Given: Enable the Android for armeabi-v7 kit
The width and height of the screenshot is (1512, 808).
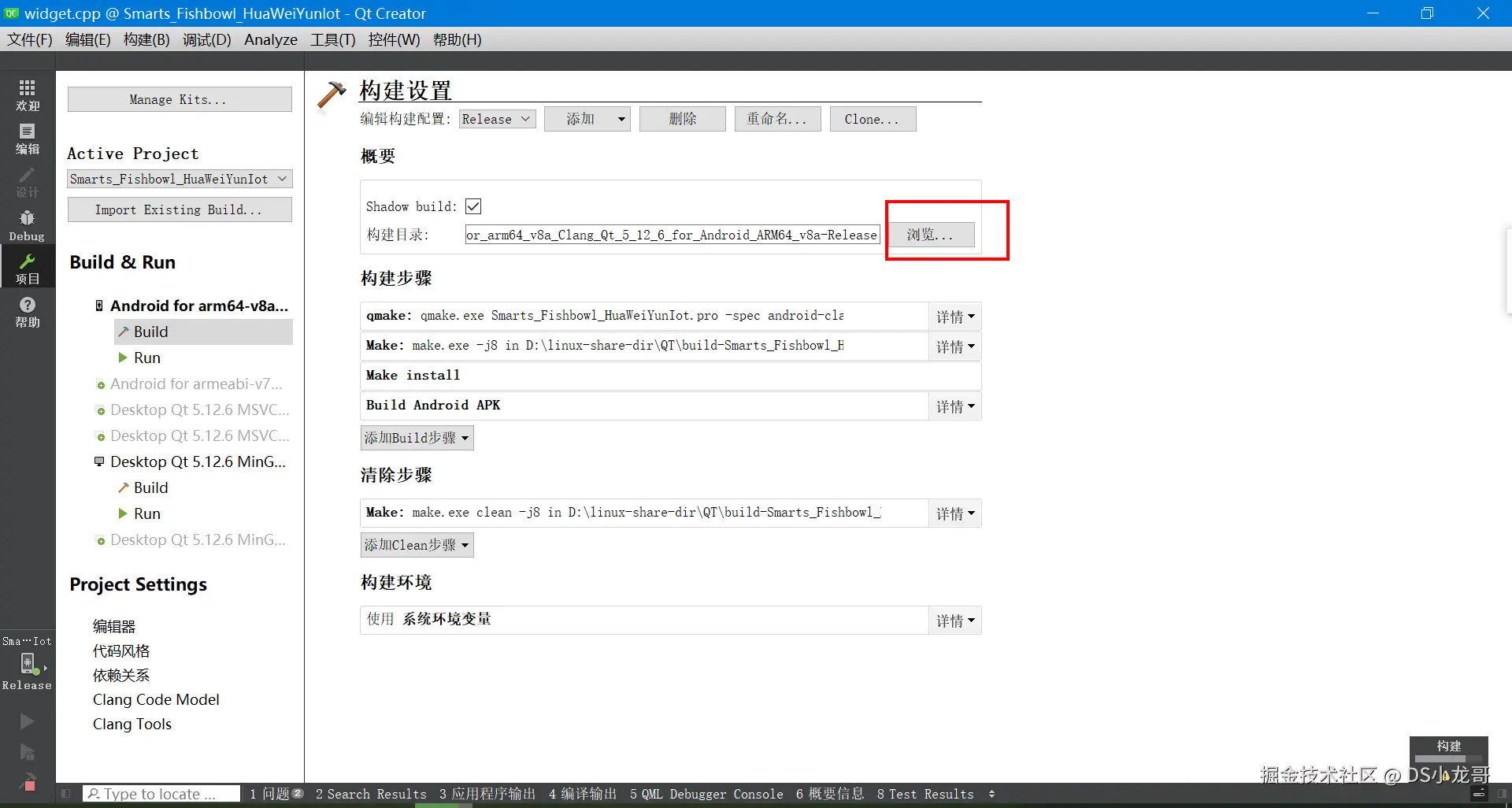Looking at the screenshot, I should tap(189, 384).
